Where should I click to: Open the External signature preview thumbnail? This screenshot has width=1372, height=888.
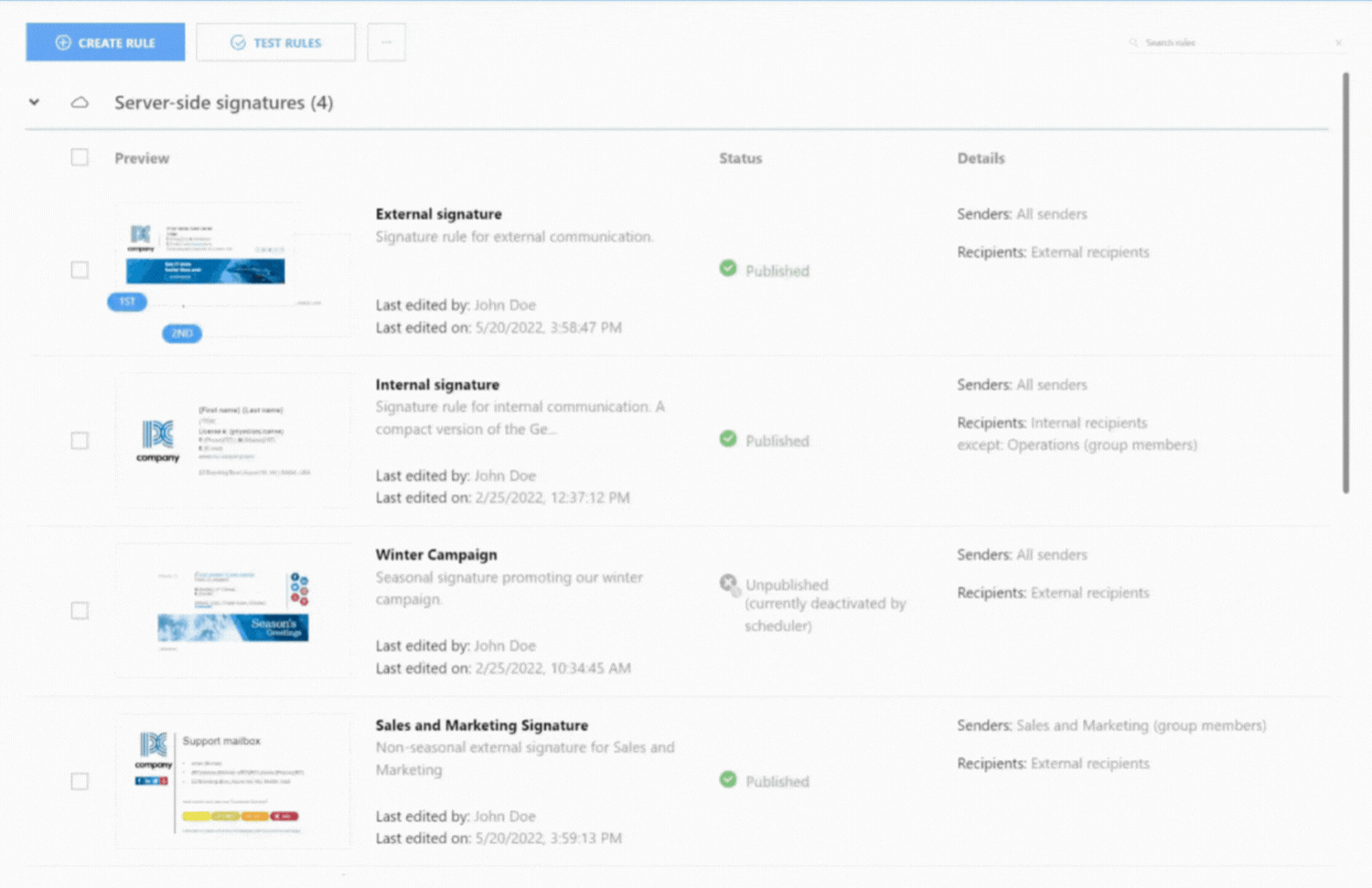pos(231,270)
